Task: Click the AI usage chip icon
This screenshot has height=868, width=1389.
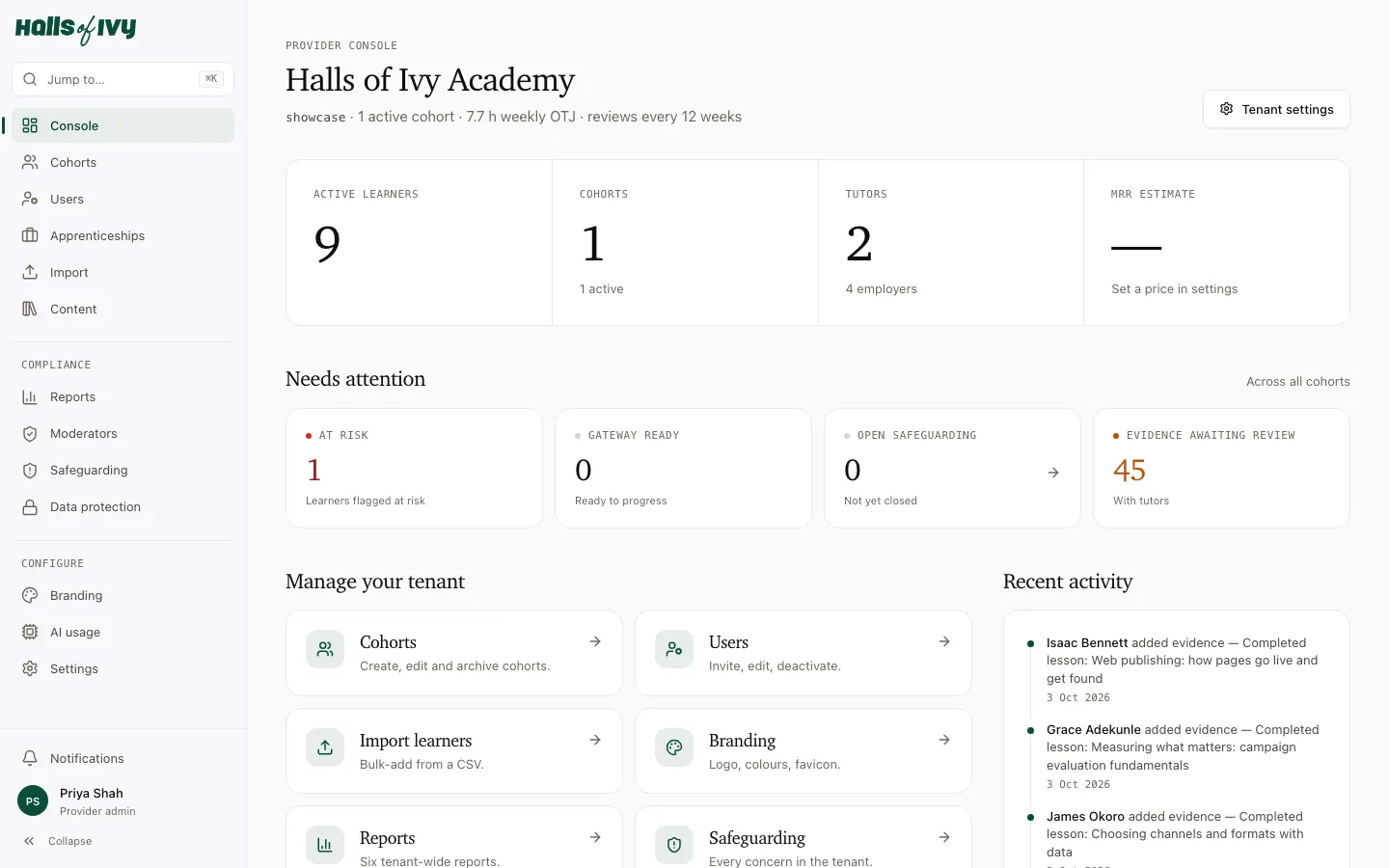Action: pyautogui.click(x=30, y=632)
